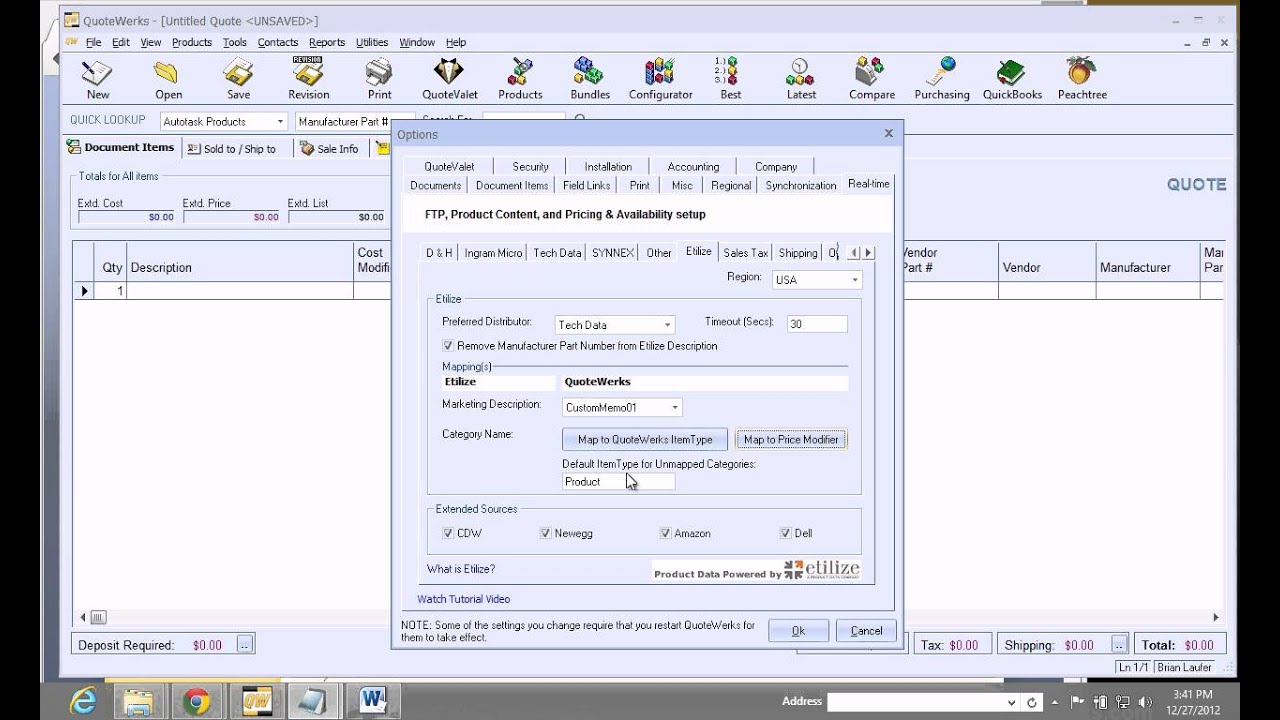Save the quote using Save icon

pyautogui.click(x=238, y=79)
